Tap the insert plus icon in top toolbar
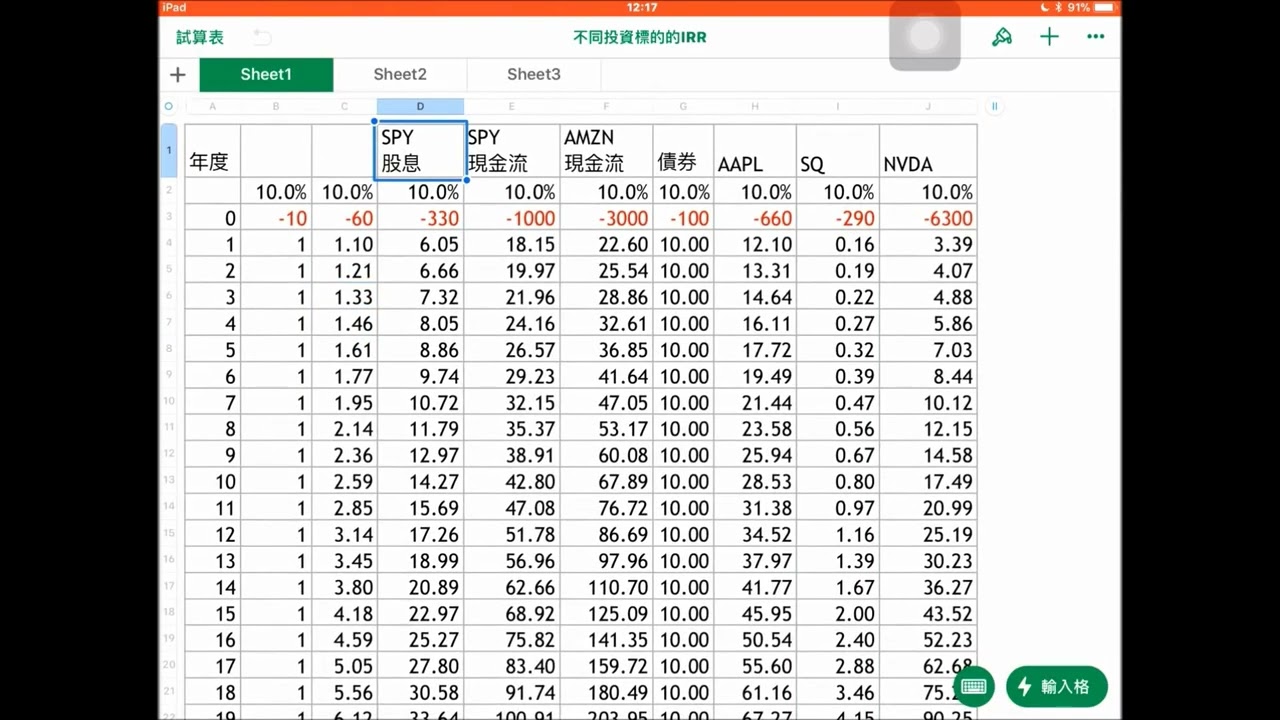The width and height of the screenshot is (1280, 720). pos(1049,37)
